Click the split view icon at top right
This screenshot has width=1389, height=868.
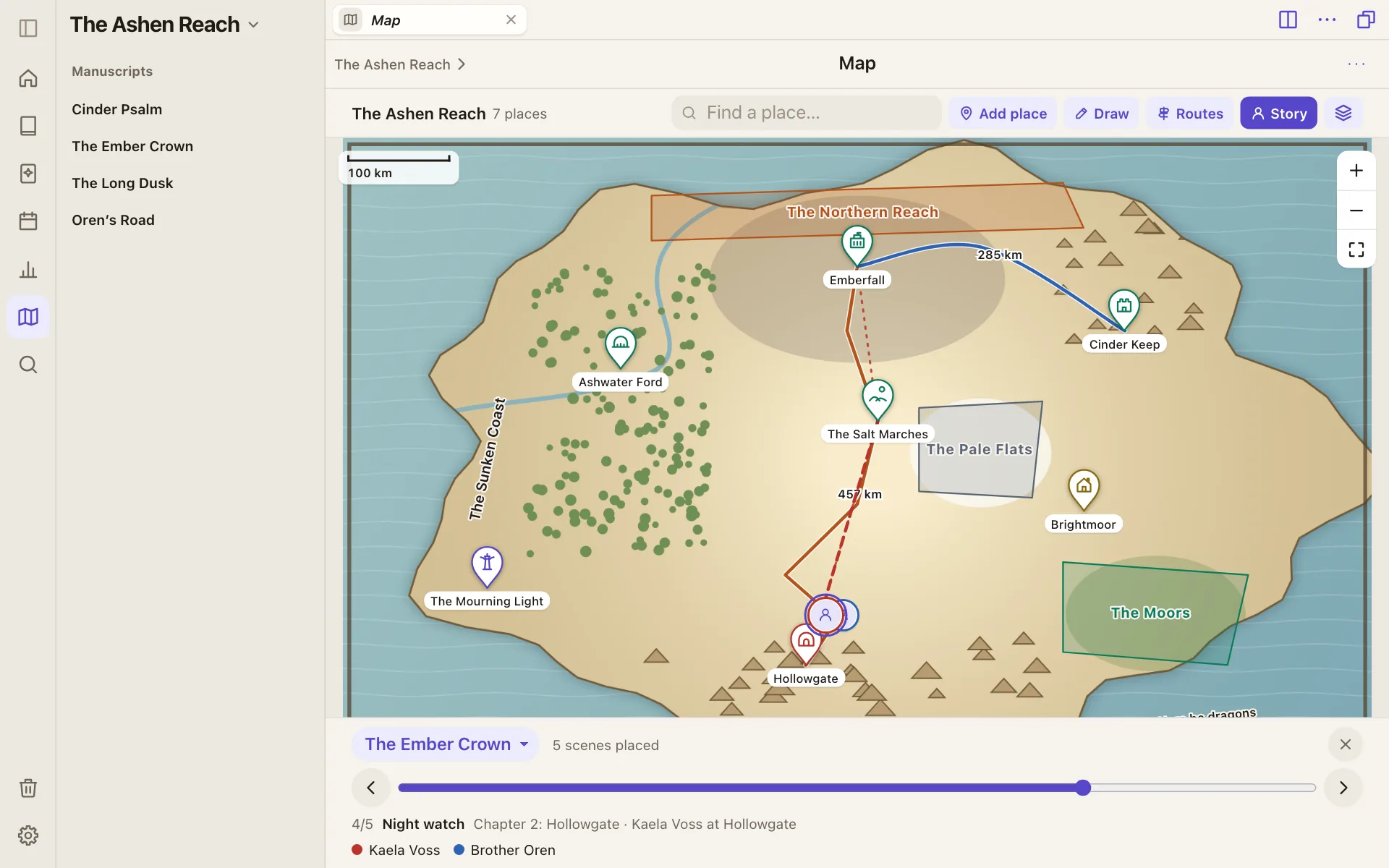(1288, 20)
